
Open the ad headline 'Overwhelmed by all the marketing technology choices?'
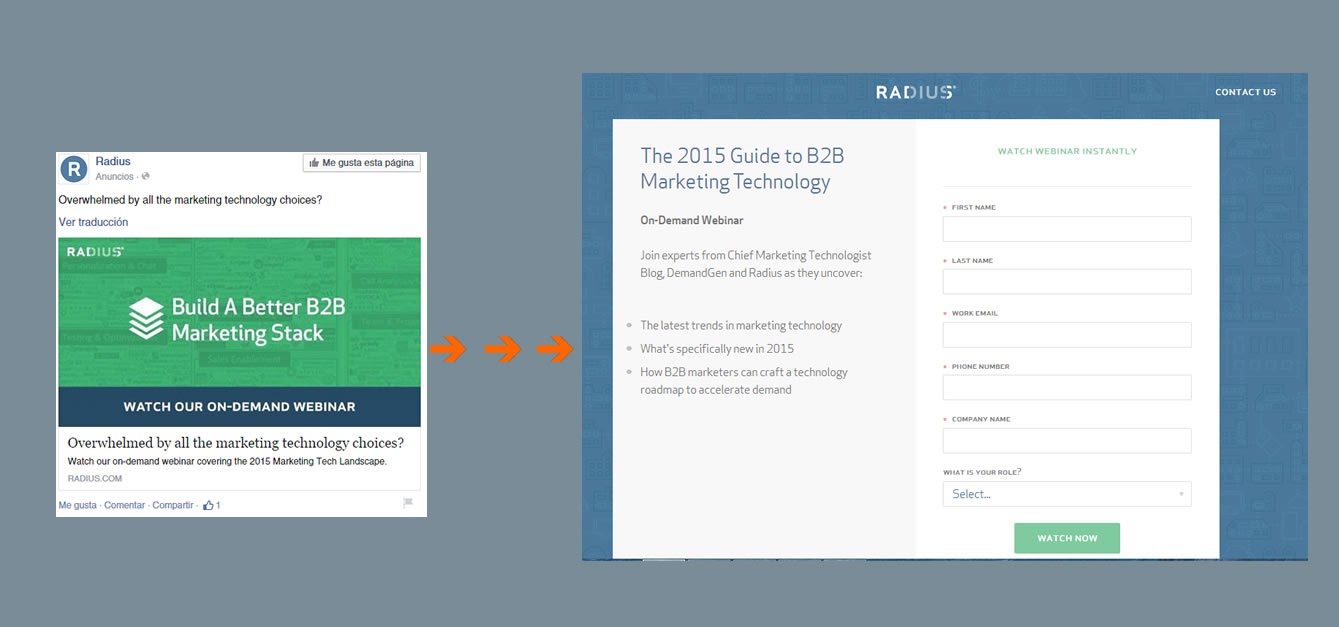[x=236, y=443]
